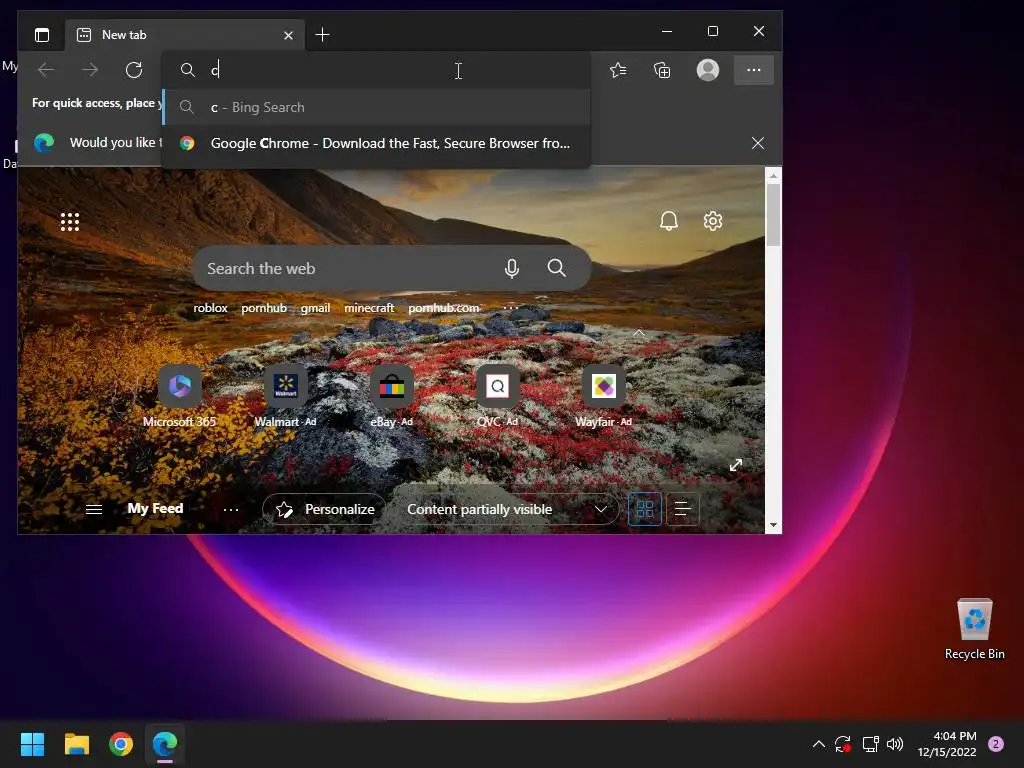Viewport: 1024px width, 768px height.
Task: Open the QVC quick link
Action: pyautogui.click(x=498, y=396)
